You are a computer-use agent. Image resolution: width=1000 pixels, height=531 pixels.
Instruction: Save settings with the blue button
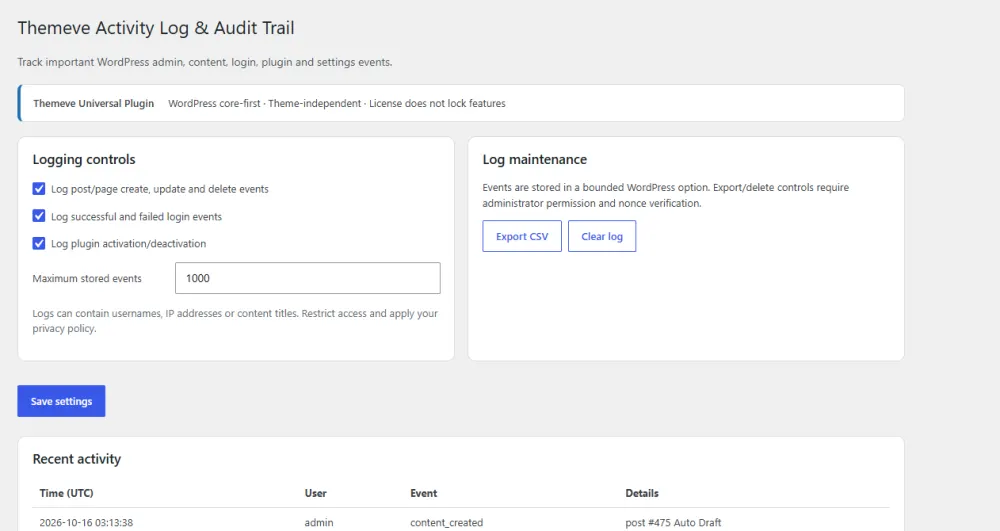61,401
